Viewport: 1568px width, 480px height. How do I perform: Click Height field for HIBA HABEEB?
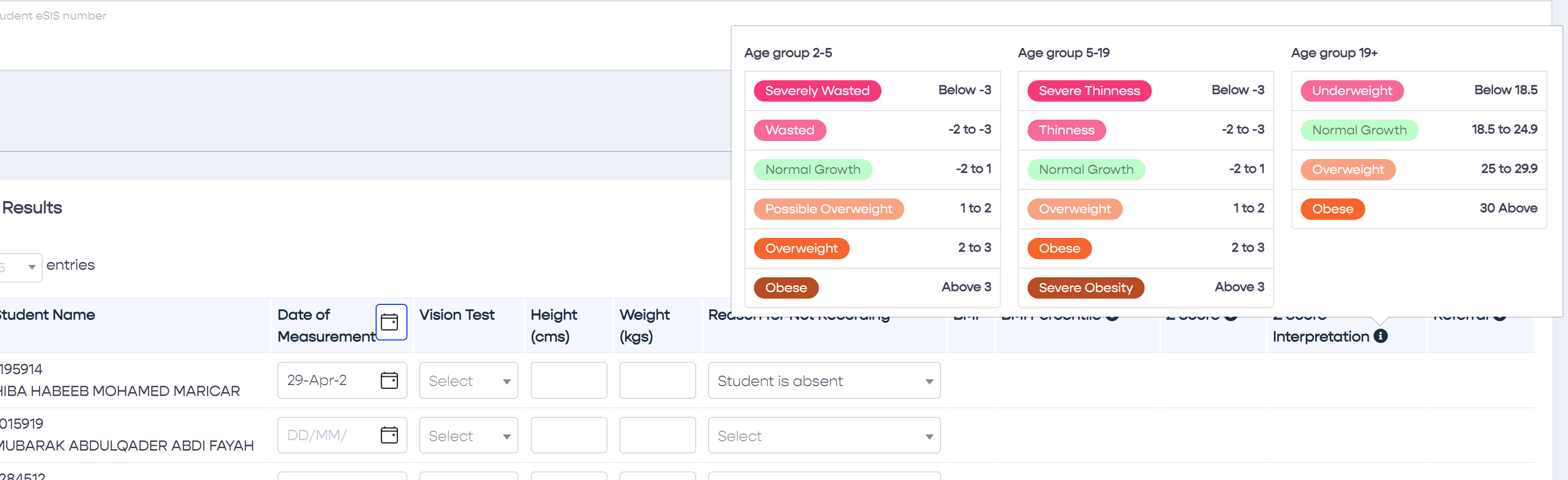coord(569,381)
